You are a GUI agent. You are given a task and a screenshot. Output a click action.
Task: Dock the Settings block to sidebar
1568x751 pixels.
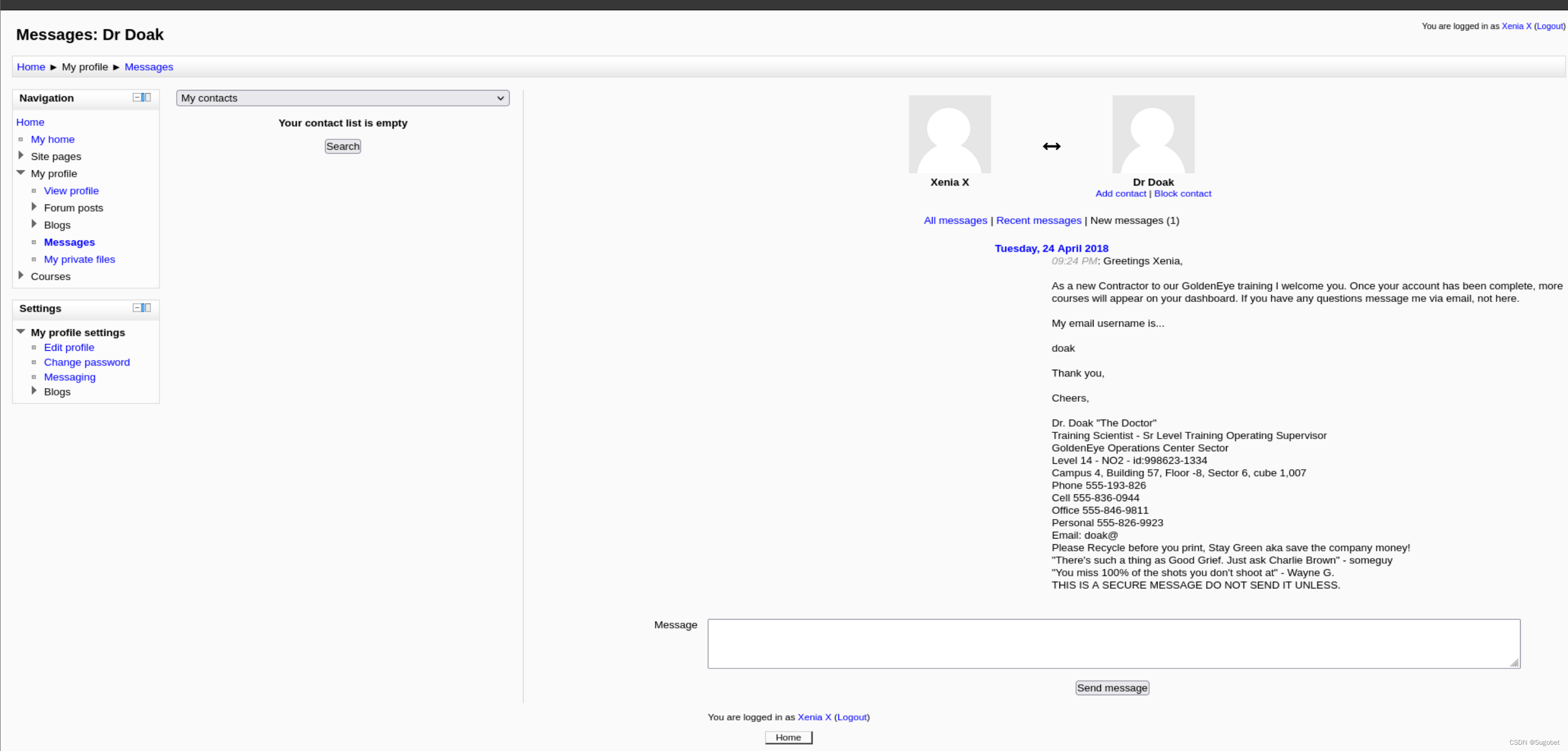146,308
